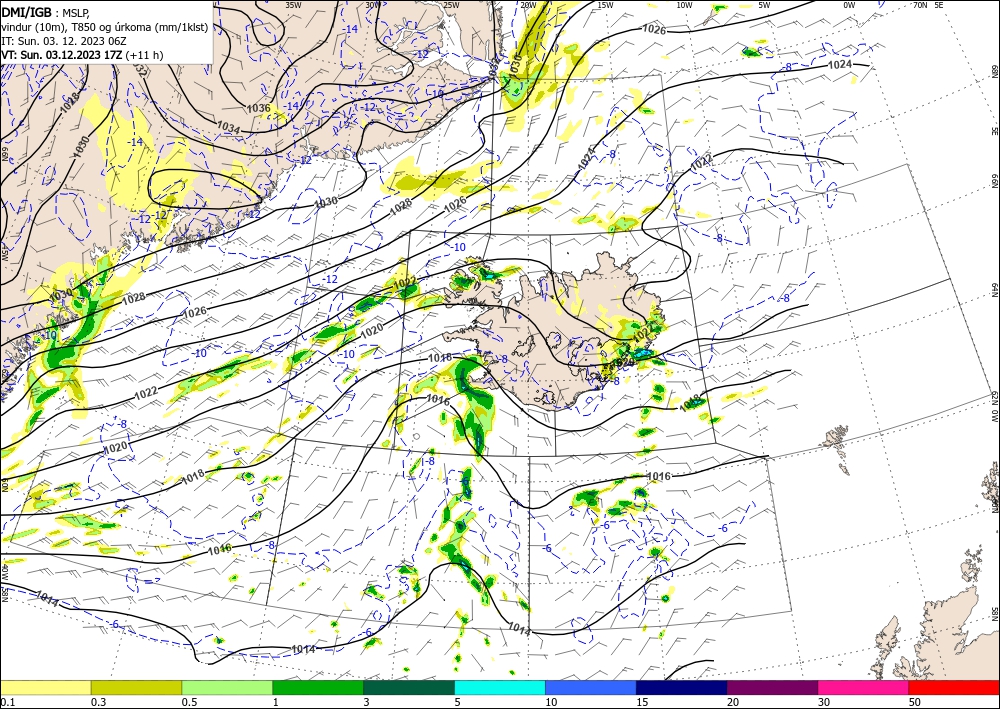Screen dimensions: 1000x709
Task: Click the "3" legend value
Action: (366, 702)
